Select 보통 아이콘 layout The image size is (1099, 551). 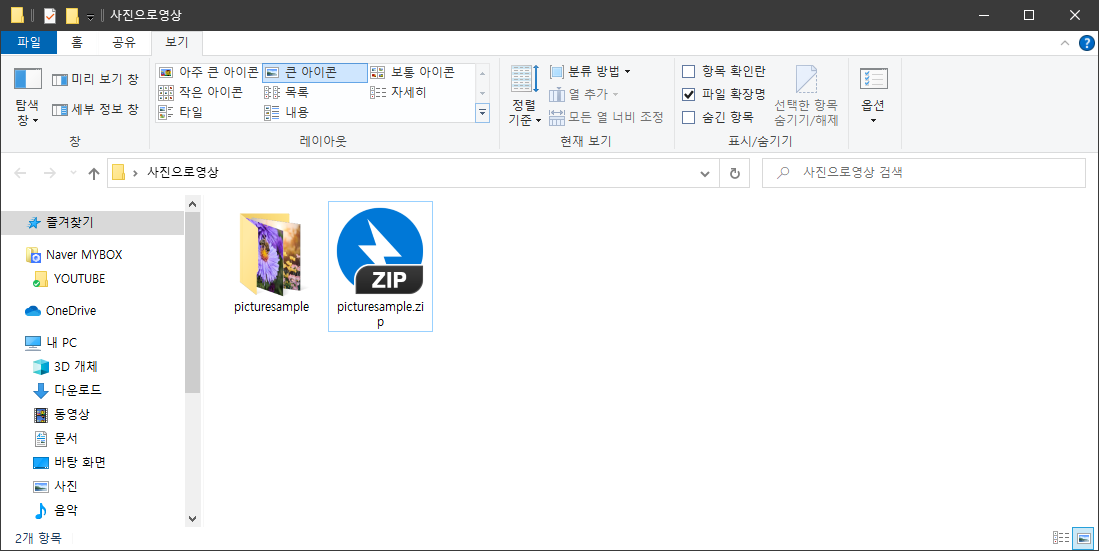413,72
